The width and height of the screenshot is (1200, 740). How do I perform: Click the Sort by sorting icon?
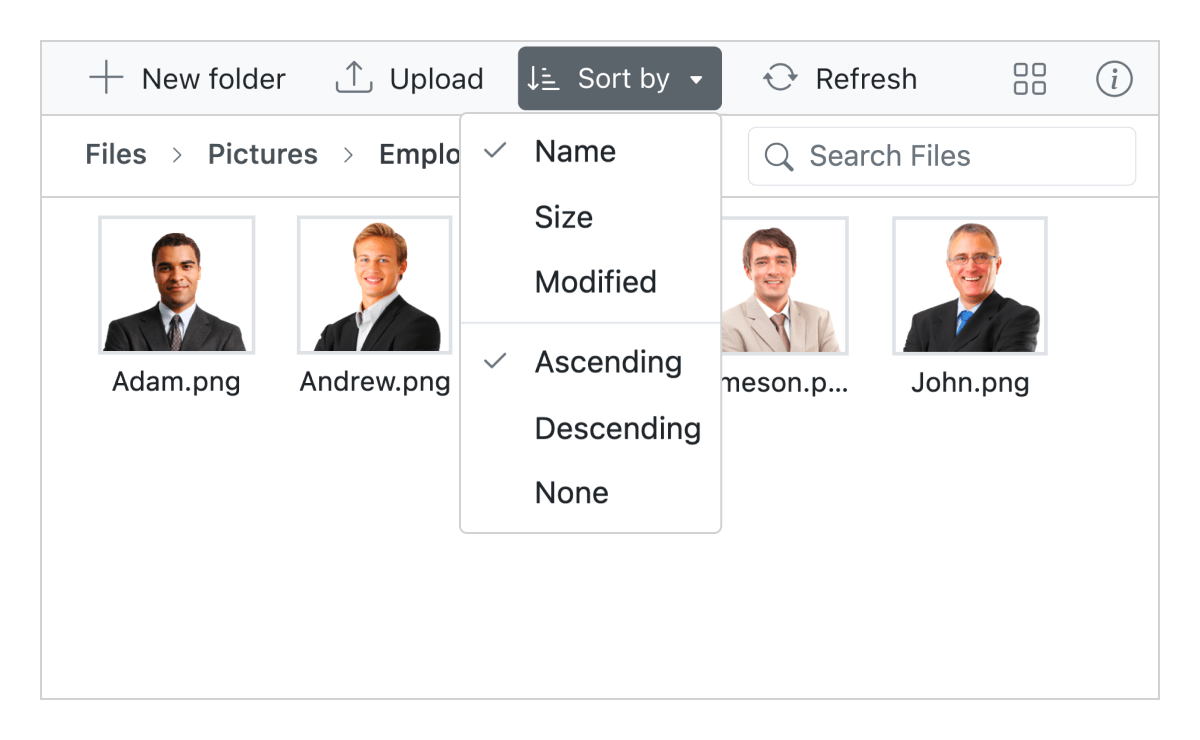tap(543, 78)
